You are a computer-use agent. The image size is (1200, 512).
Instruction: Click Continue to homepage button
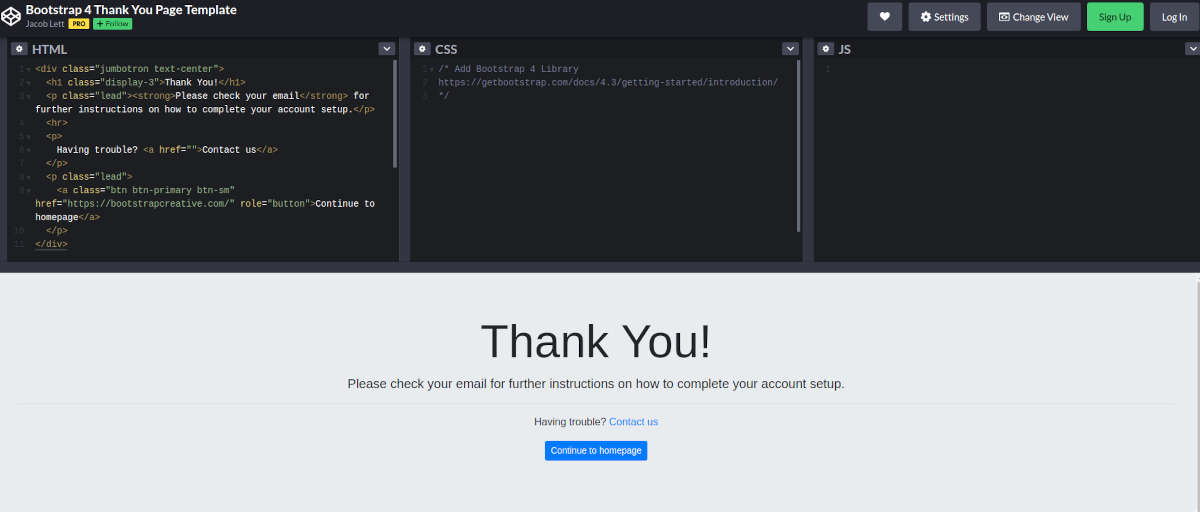pos(596,450)
